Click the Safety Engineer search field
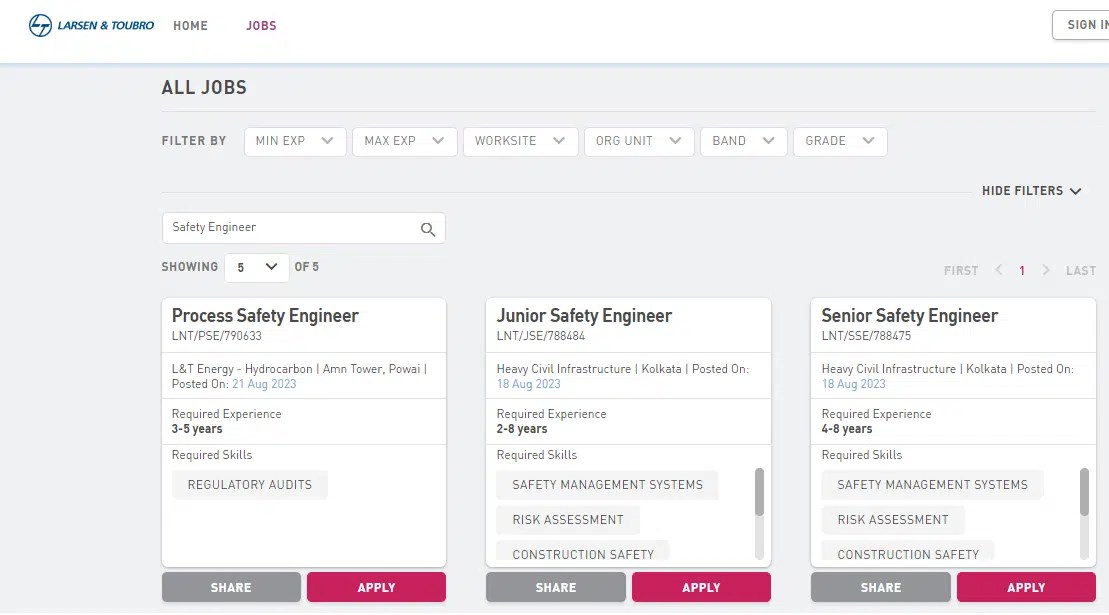 (290, 228)
